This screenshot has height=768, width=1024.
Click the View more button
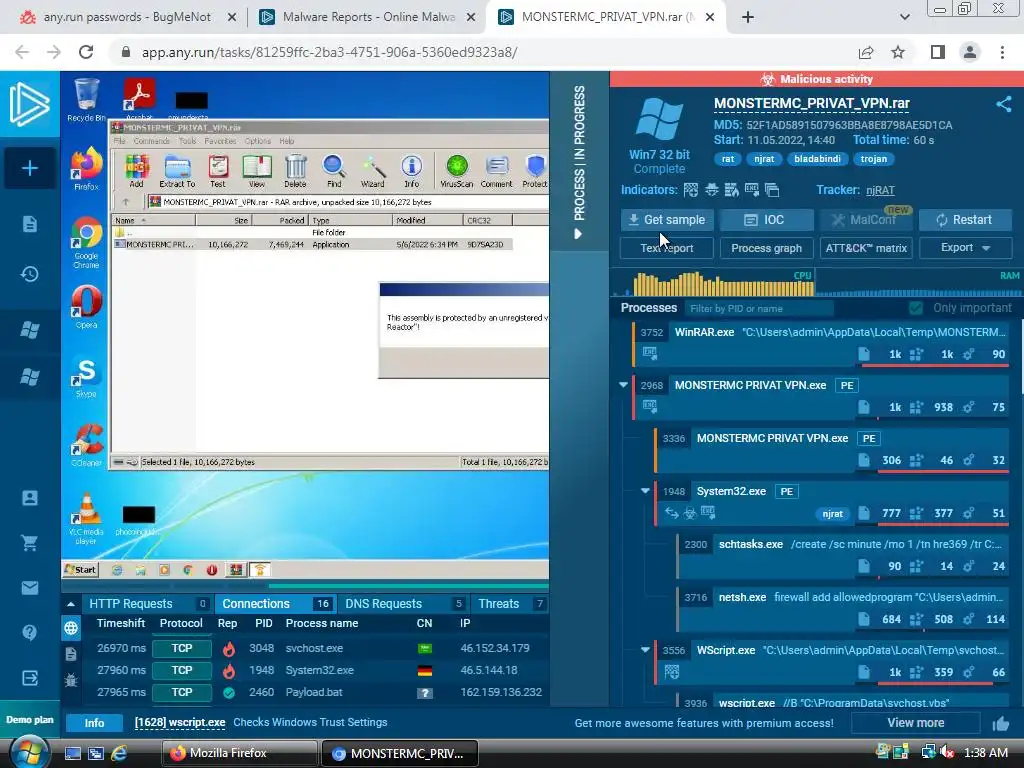916,723
